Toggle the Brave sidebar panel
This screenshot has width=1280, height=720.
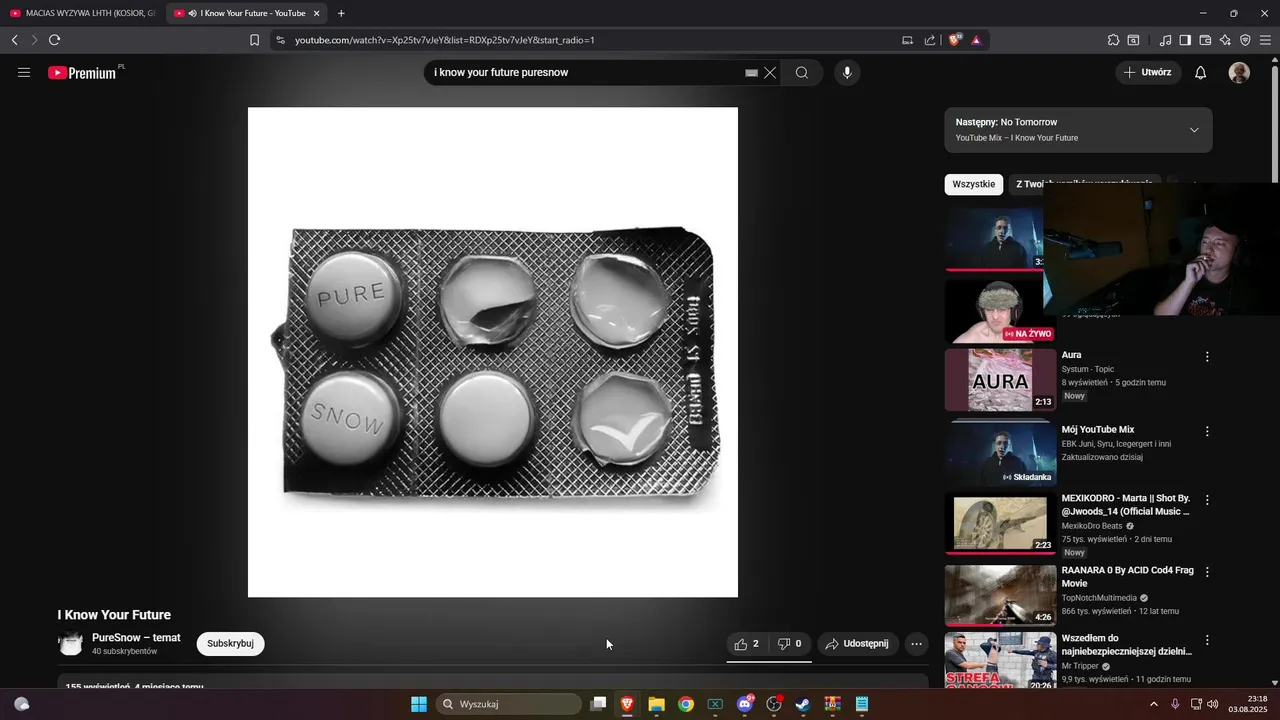coord(1185,40)
